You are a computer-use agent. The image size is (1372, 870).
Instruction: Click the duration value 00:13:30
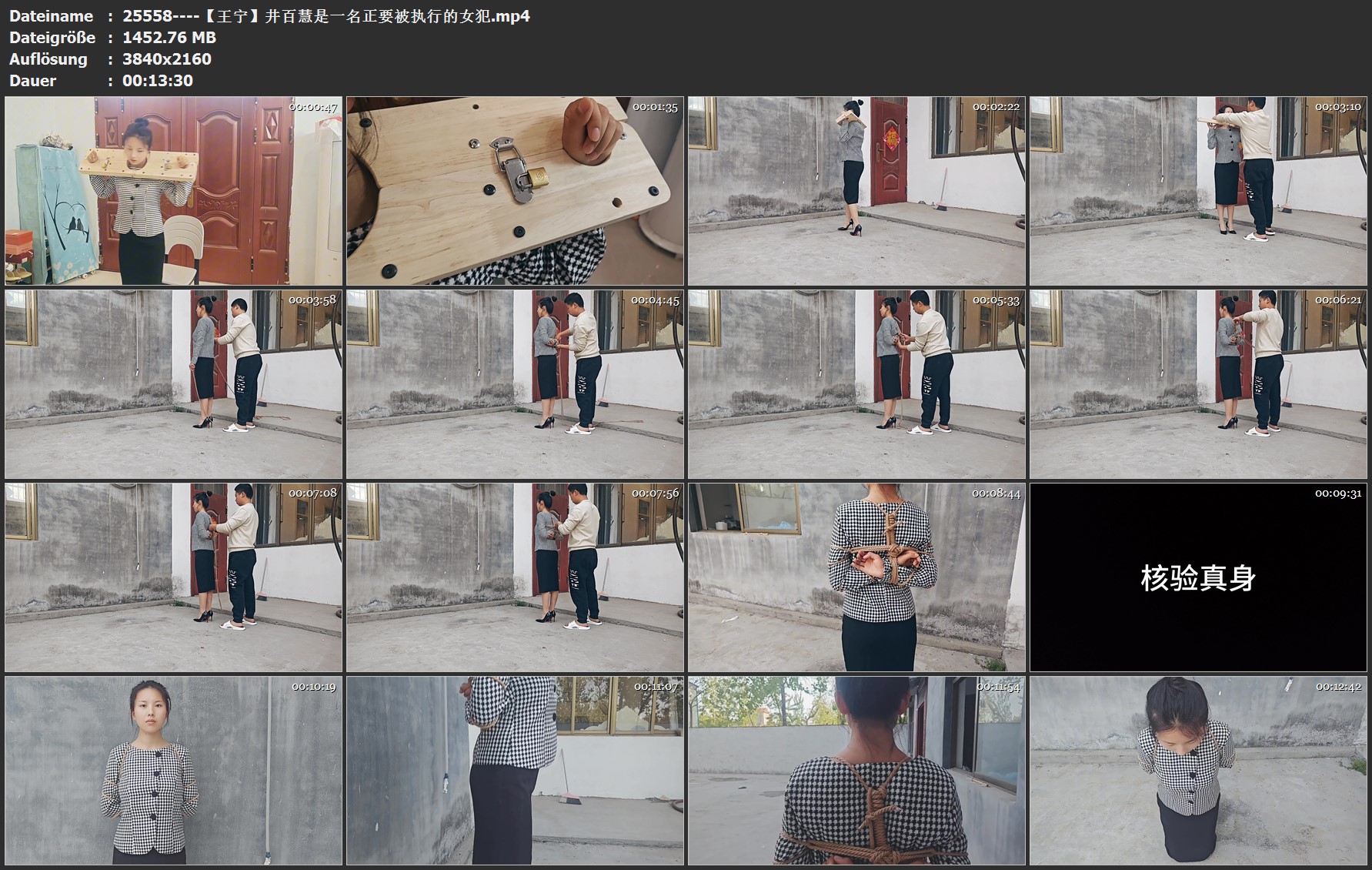point(158,81)
